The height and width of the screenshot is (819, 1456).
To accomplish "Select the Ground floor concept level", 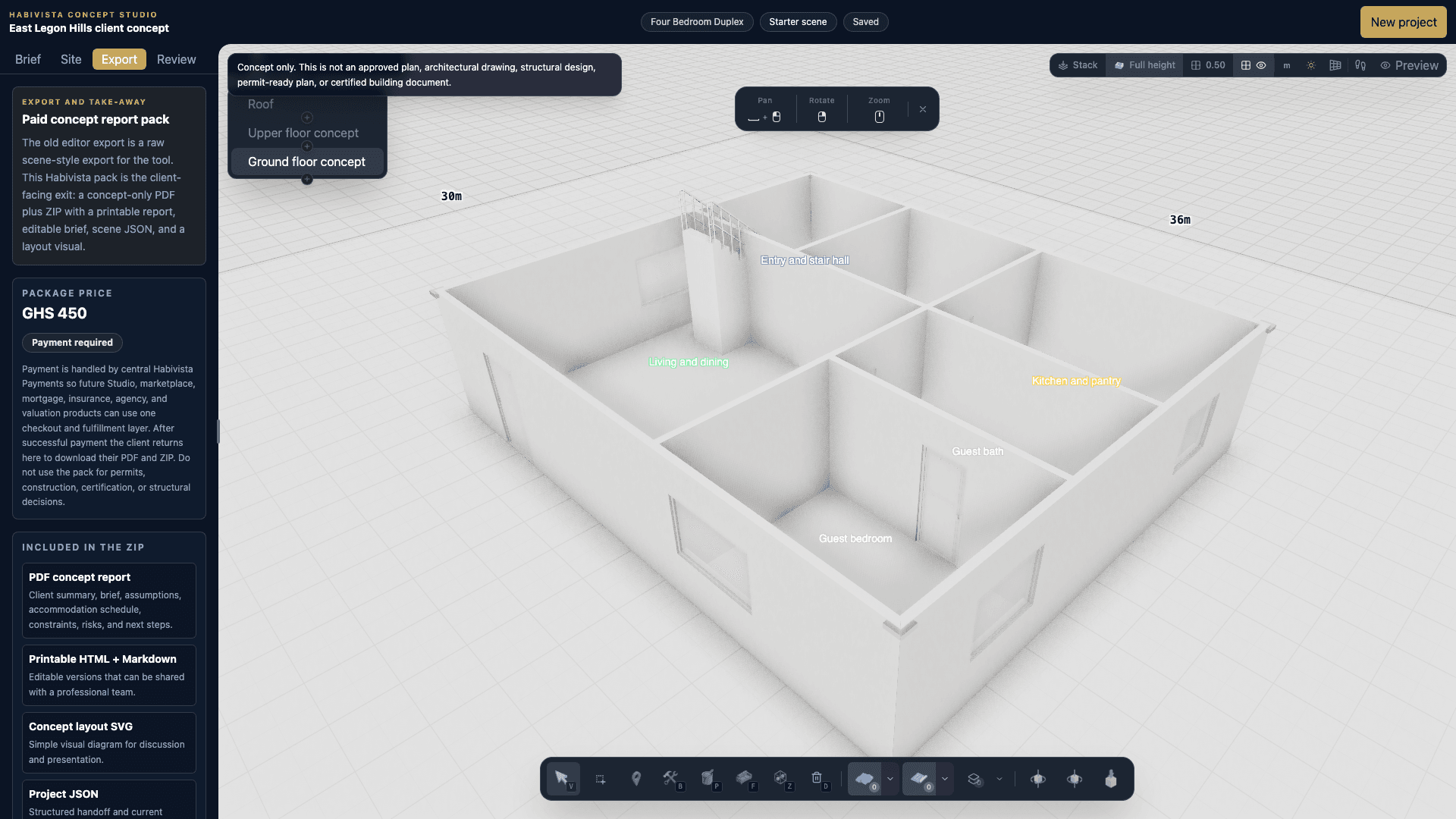I will click(307, 162).
